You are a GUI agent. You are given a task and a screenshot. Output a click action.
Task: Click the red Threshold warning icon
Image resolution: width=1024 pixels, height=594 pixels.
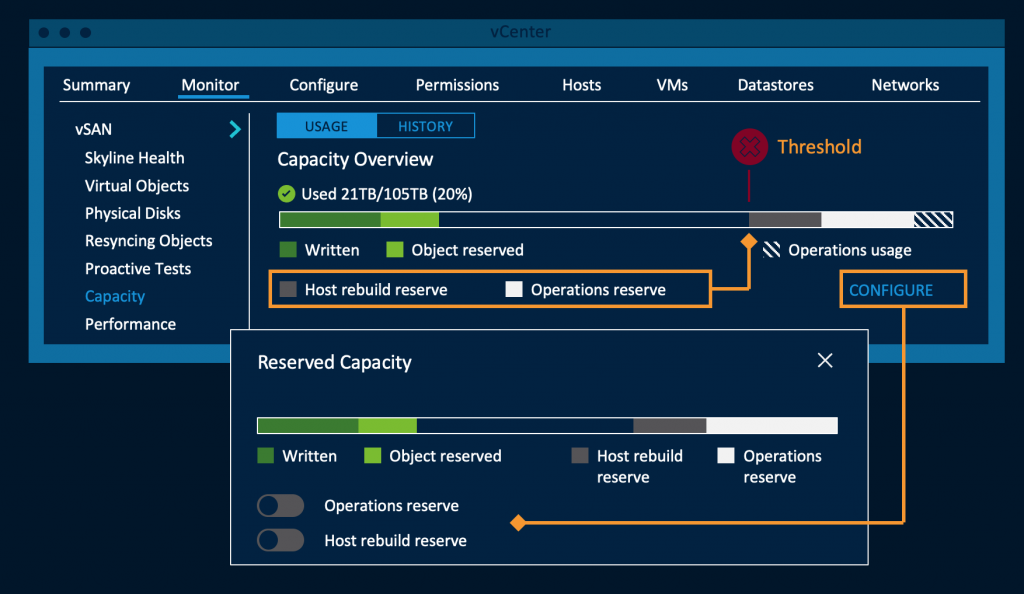click(749, 148)
